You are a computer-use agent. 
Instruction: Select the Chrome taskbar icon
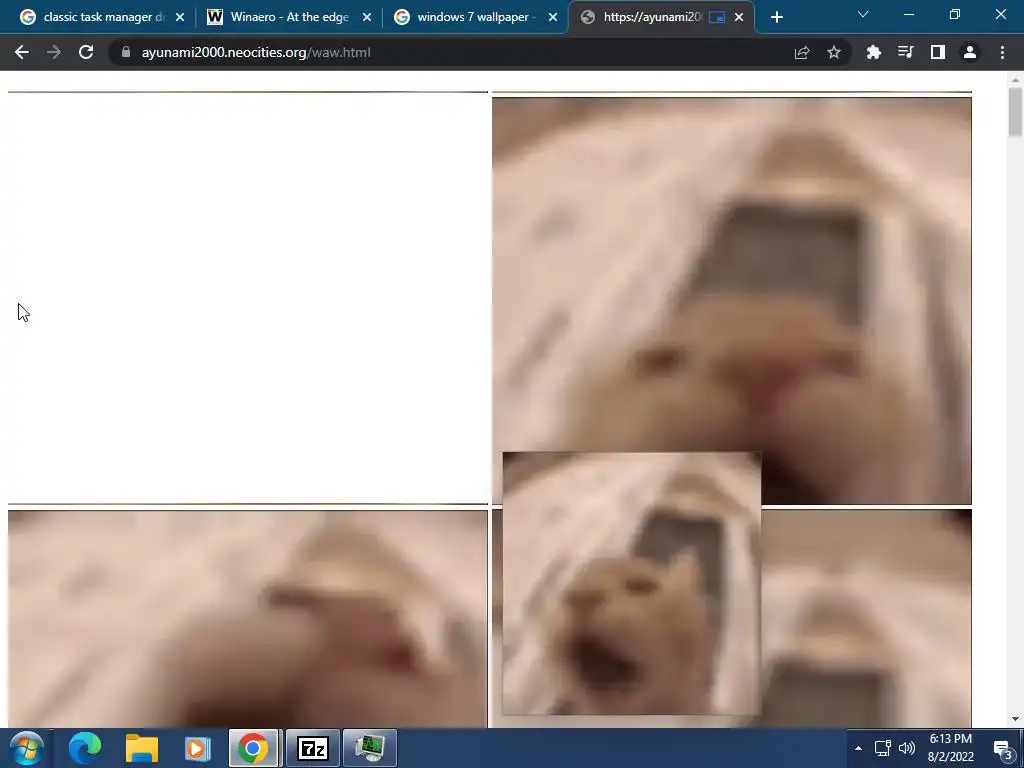(253, 748)
